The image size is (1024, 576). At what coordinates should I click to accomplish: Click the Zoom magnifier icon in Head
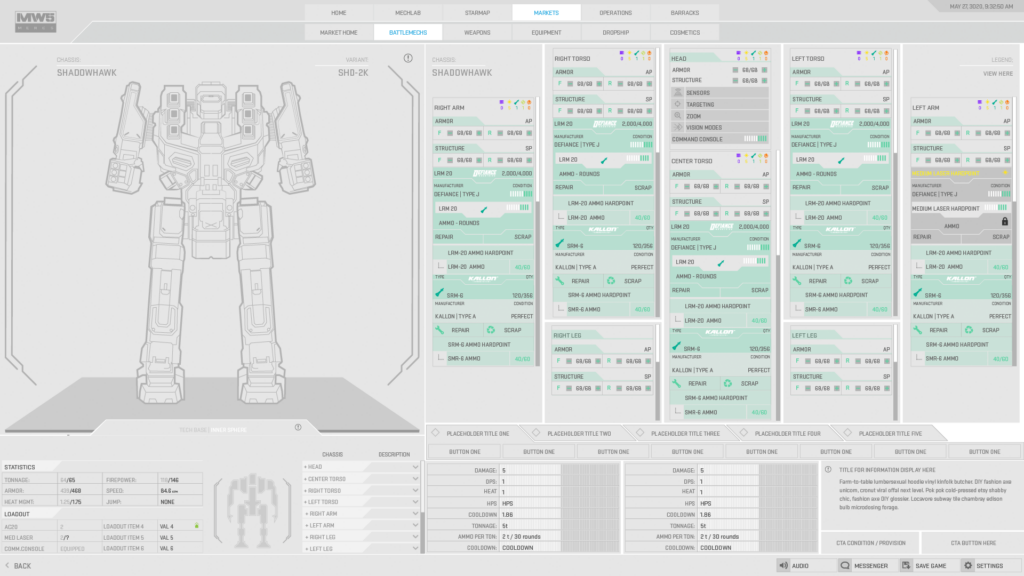tap(677, 116)
